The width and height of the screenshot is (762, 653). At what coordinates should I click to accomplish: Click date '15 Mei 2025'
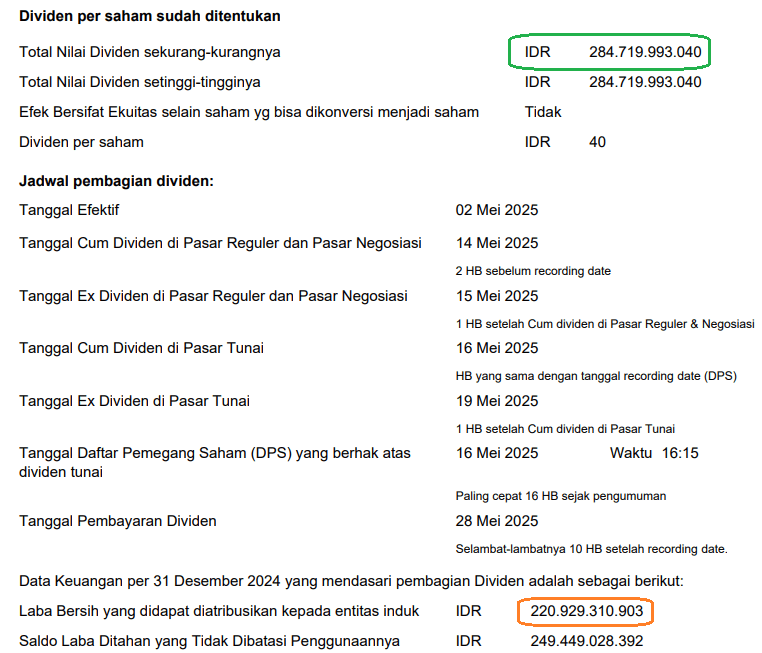tap(497, 296)
